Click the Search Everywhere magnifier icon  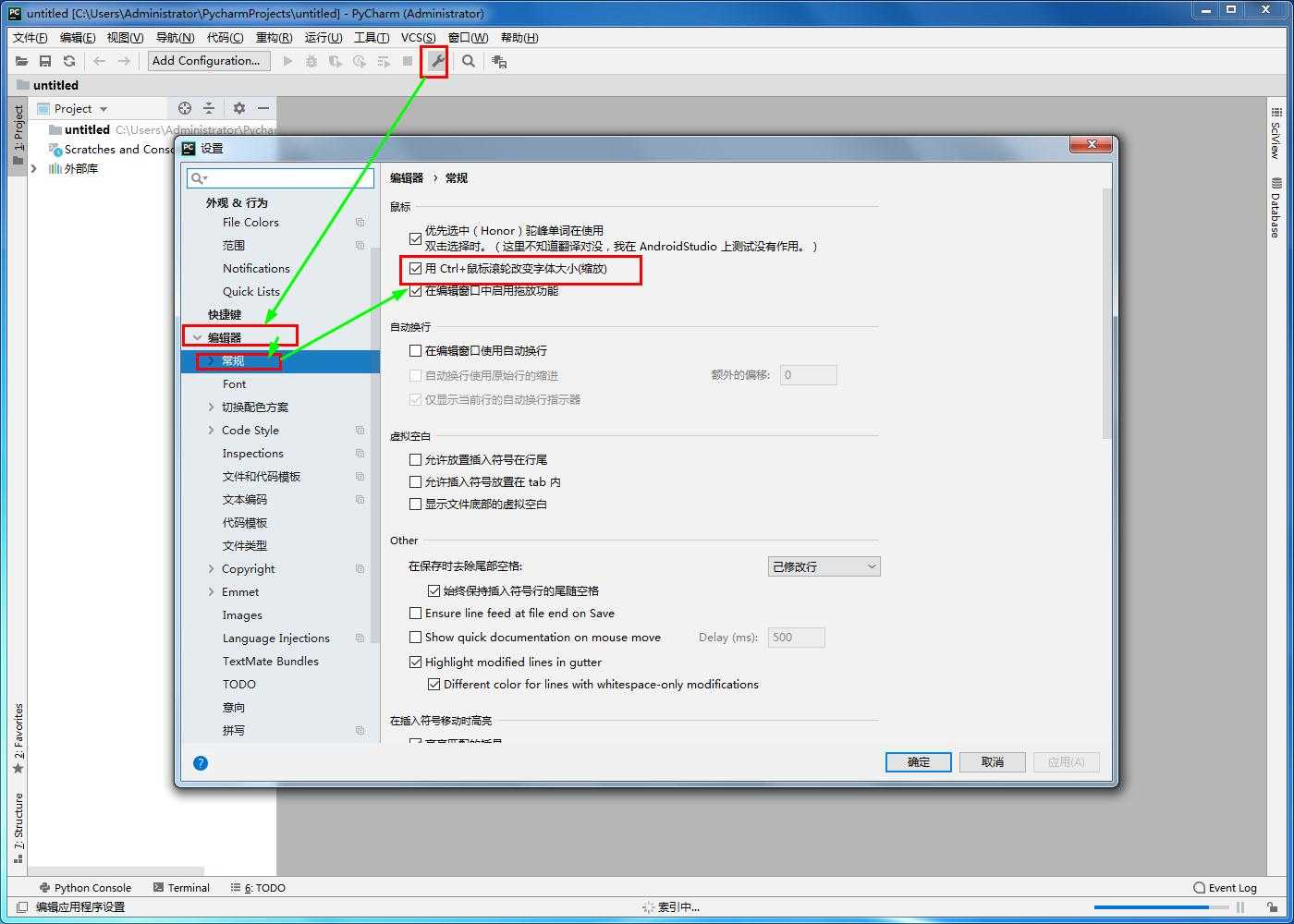(469, 61)
